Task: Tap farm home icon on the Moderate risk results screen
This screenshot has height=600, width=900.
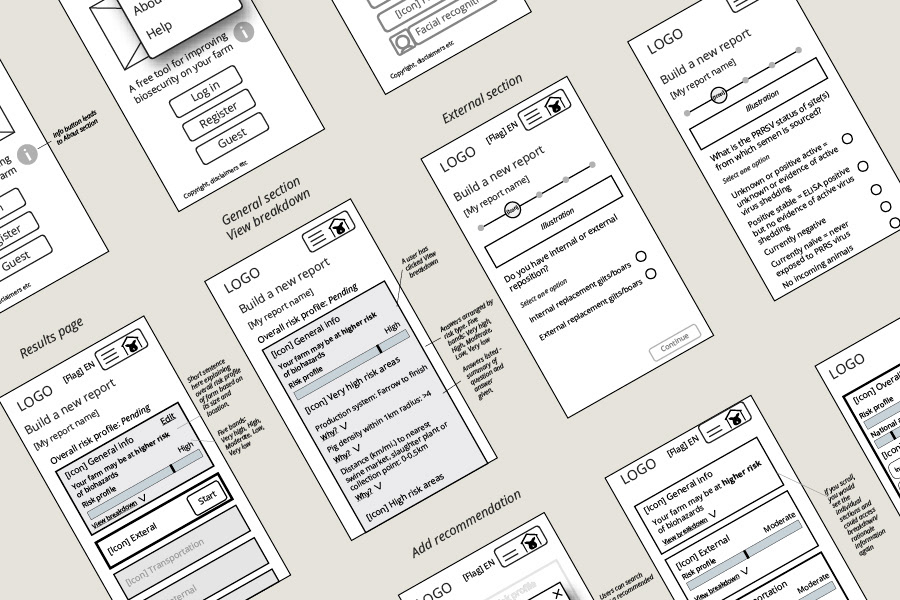Action: pos(736,418)
